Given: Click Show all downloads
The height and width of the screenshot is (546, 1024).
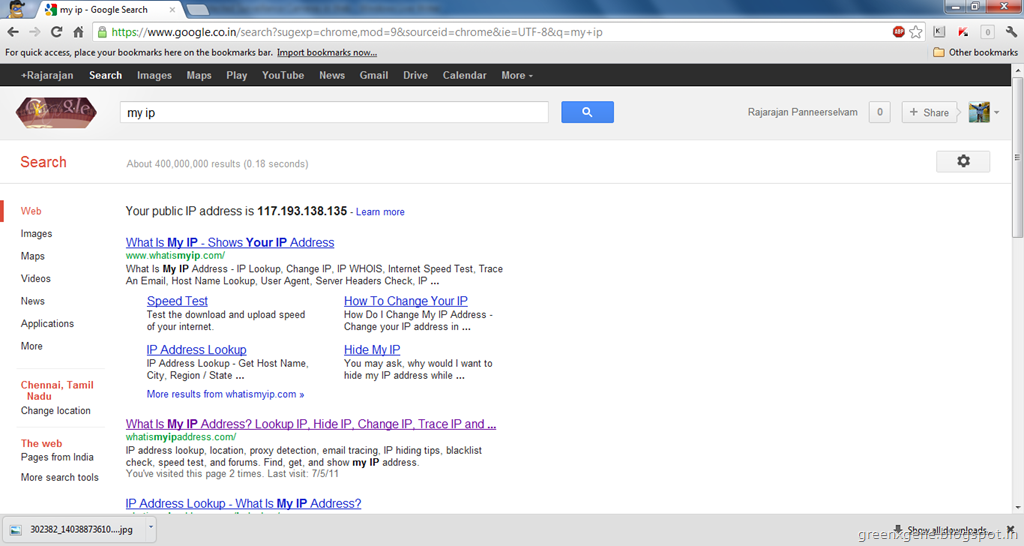Looking at the screenshot, I should click(940, 530).
